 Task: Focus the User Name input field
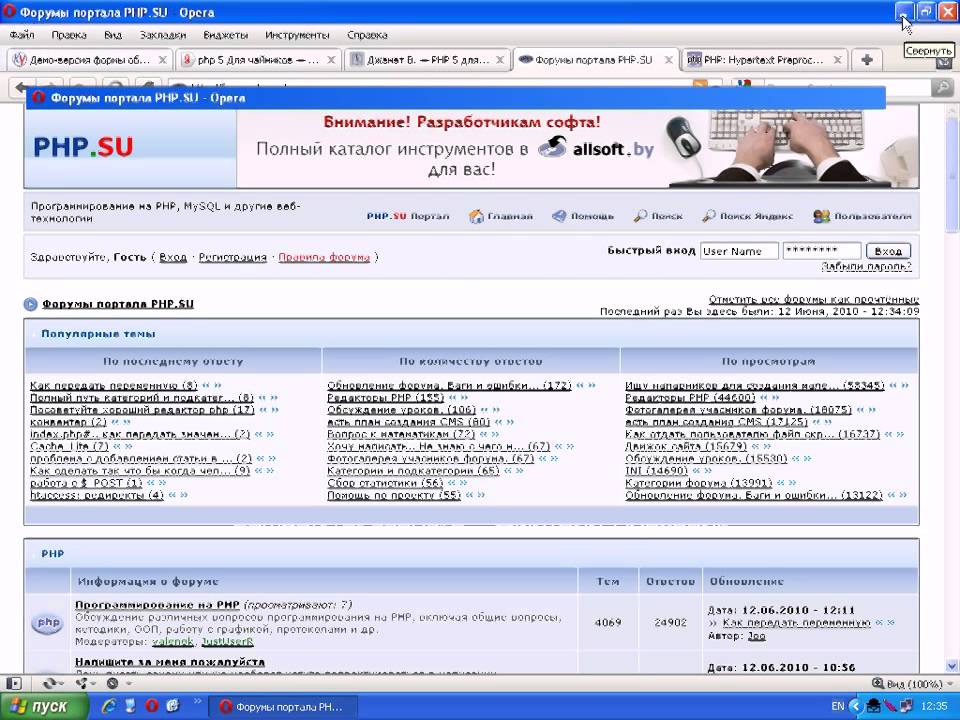(739, 251)
